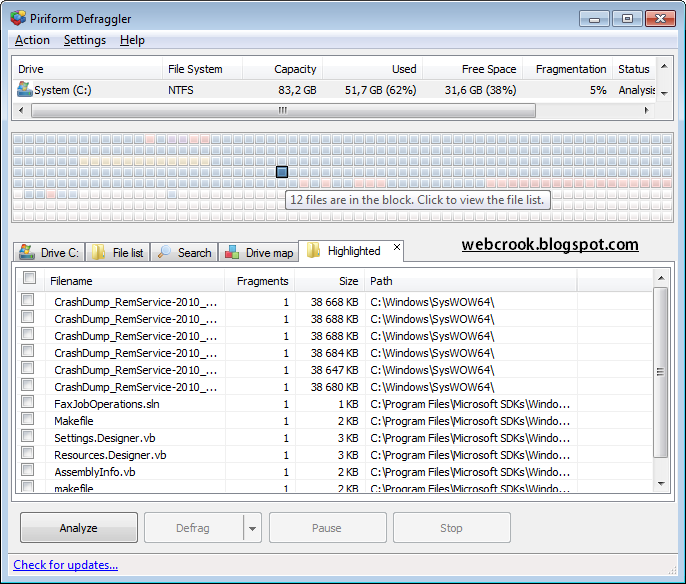Click the Drive column header
Screen dimensions: 686x584
pyautogui.click(x=88, y=69)
